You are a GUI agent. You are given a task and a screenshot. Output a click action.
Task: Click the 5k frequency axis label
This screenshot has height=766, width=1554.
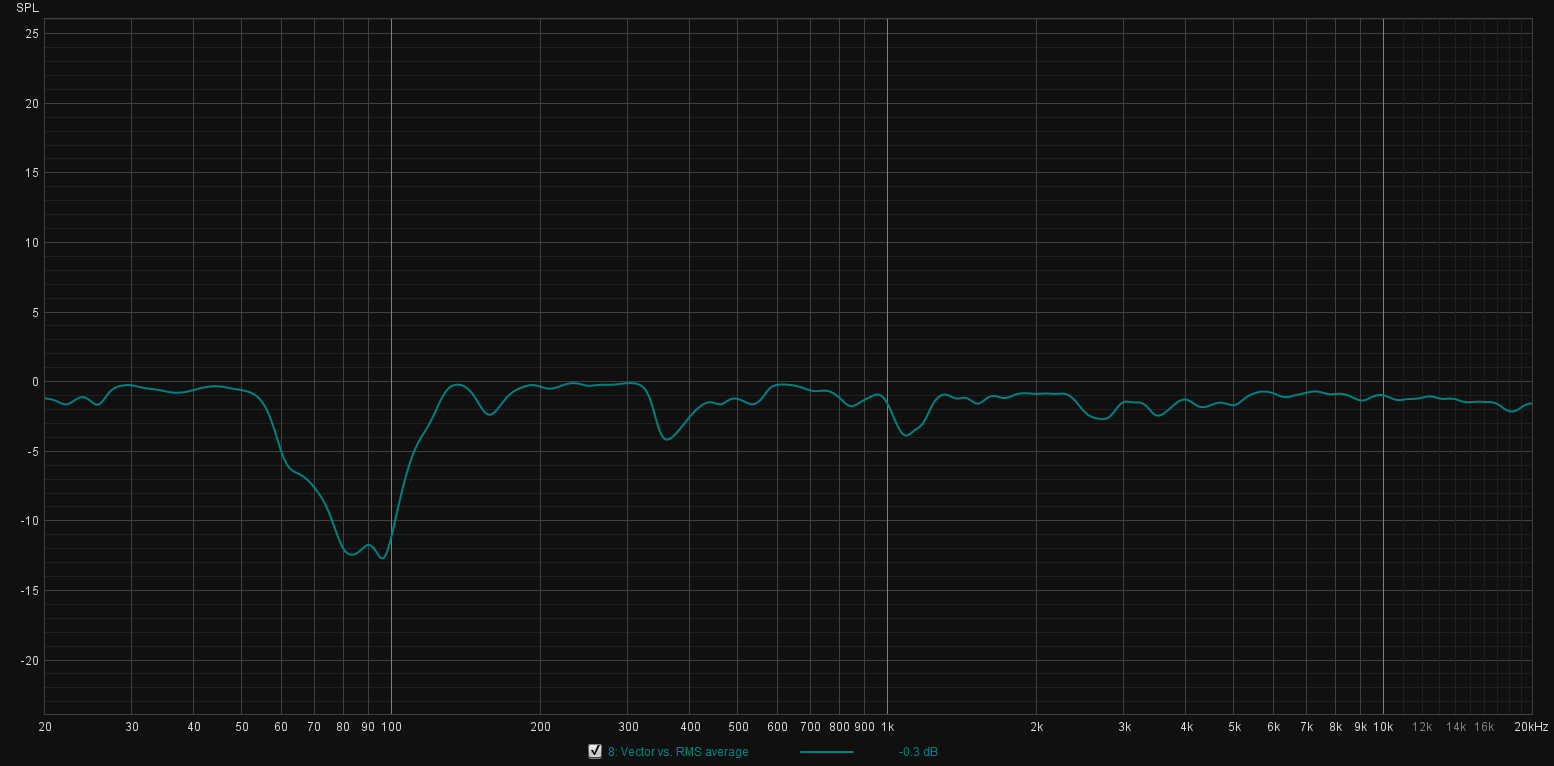[x=1234, y=727]
